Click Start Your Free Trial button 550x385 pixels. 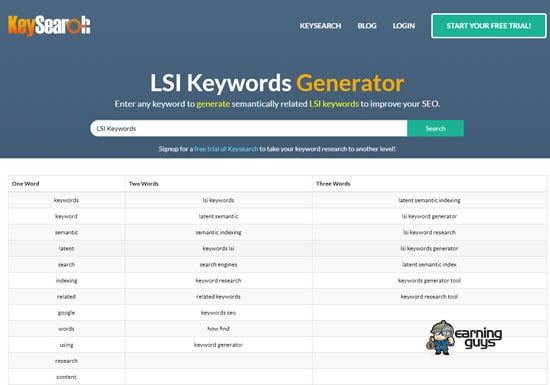tap(489, 26)
